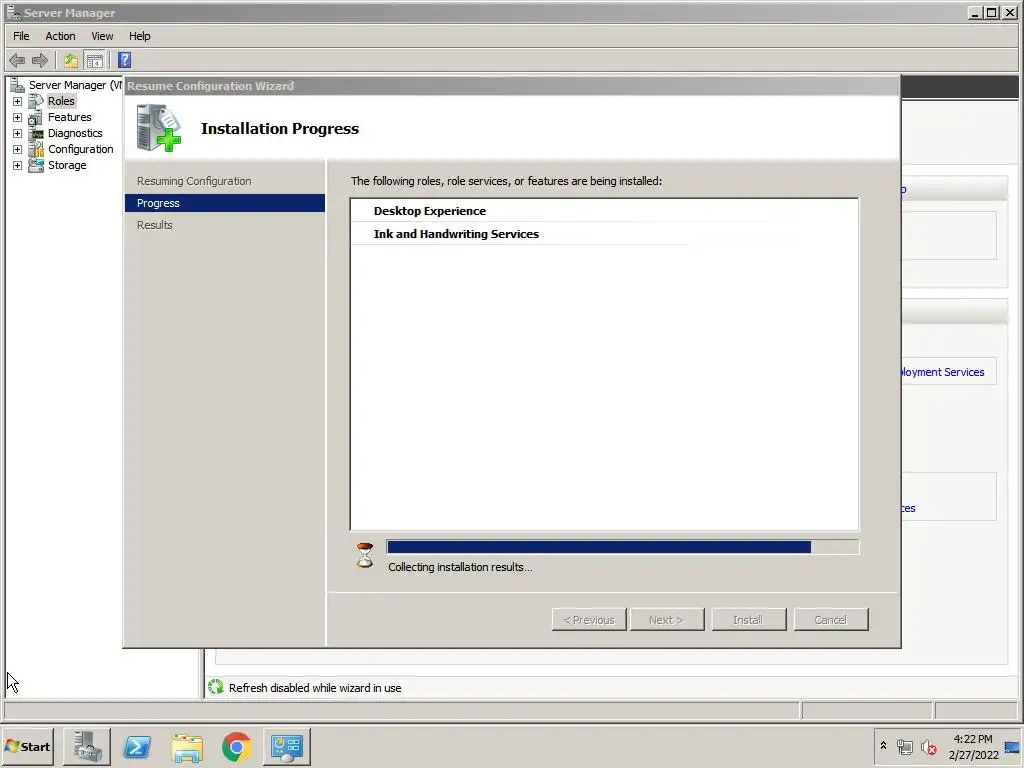Click the Storage tree node icon
1024x768 pixels.
[x=36, y=165]
